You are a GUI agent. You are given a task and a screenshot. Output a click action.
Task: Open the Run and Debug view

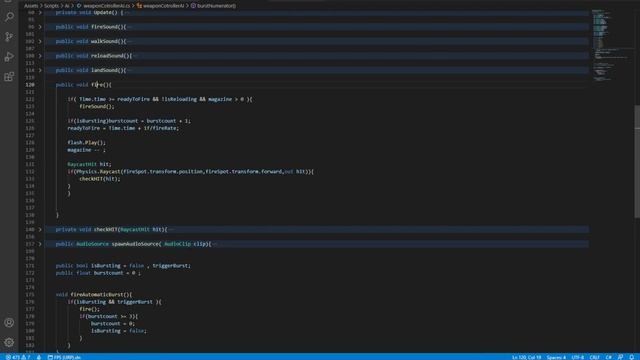9,57
